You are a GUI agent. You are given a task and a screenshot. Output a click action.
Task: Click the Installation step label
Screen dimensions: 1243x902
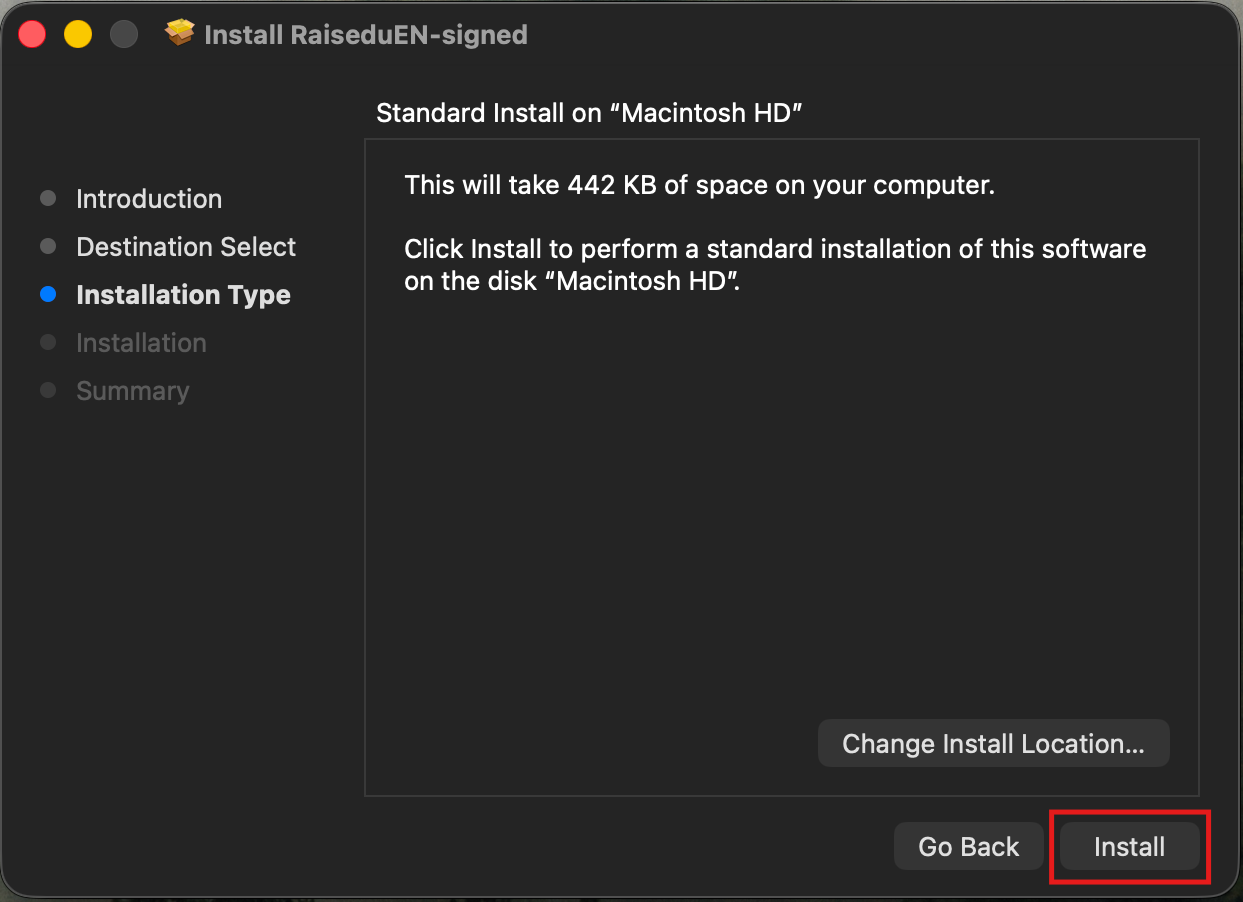tap(141, 343)
